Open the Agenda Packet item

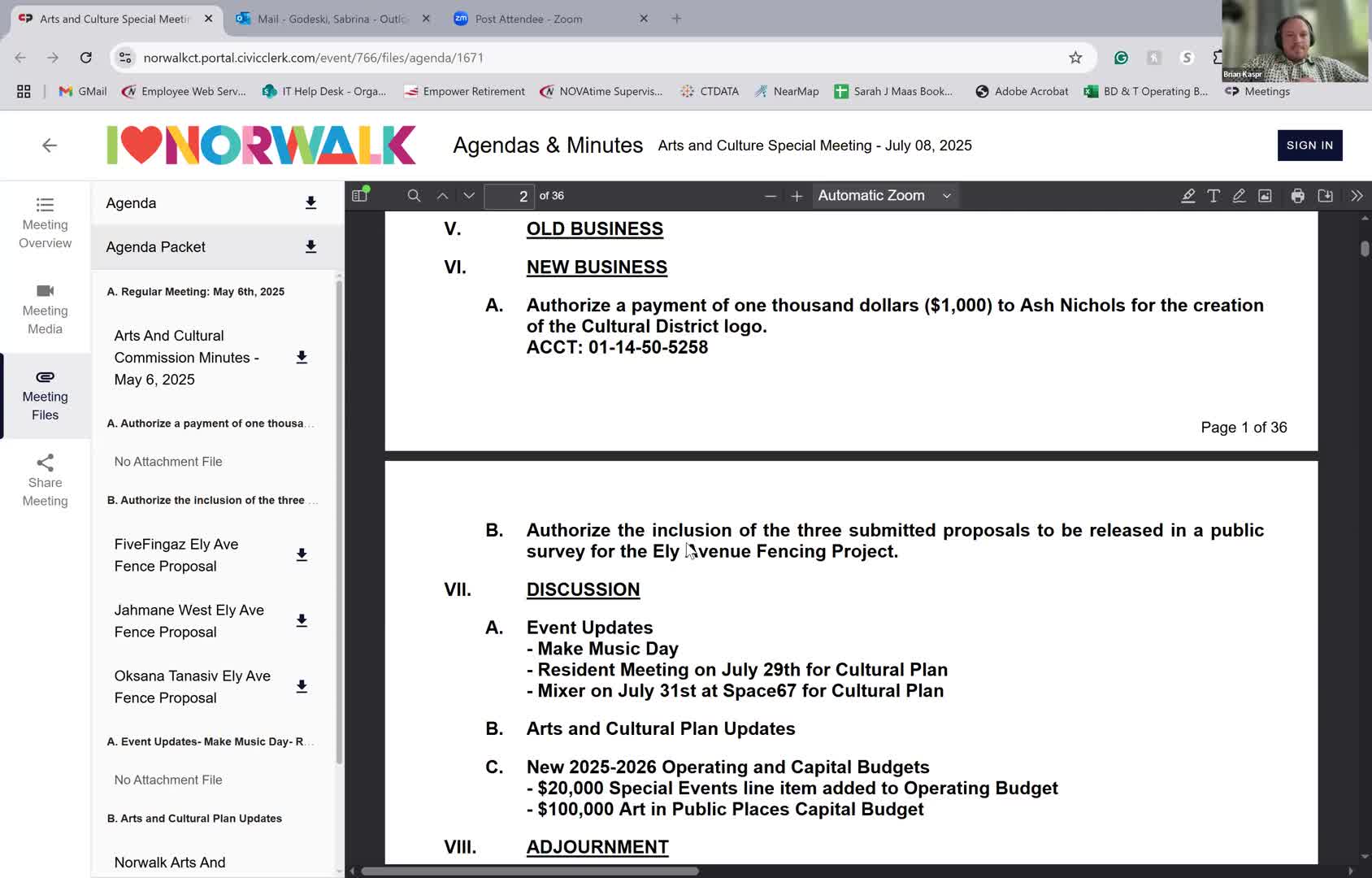click(156, 247)
